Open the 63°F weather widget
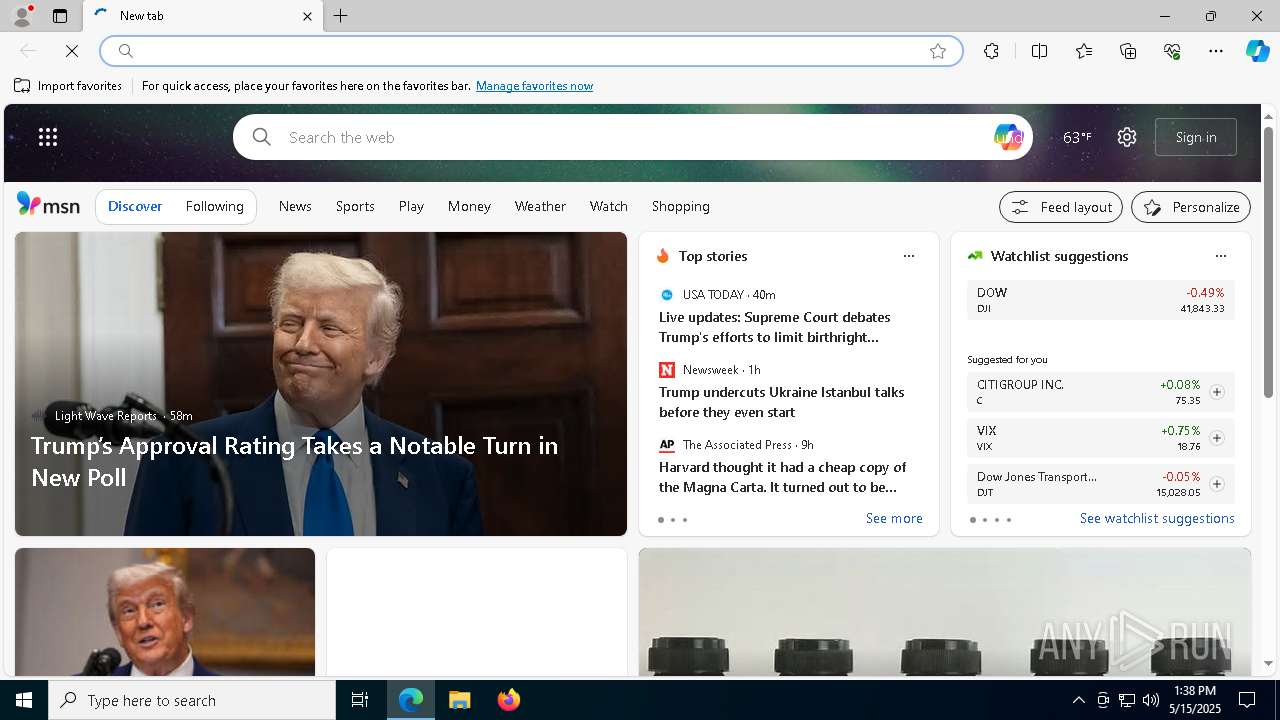 click(1077, 137)
